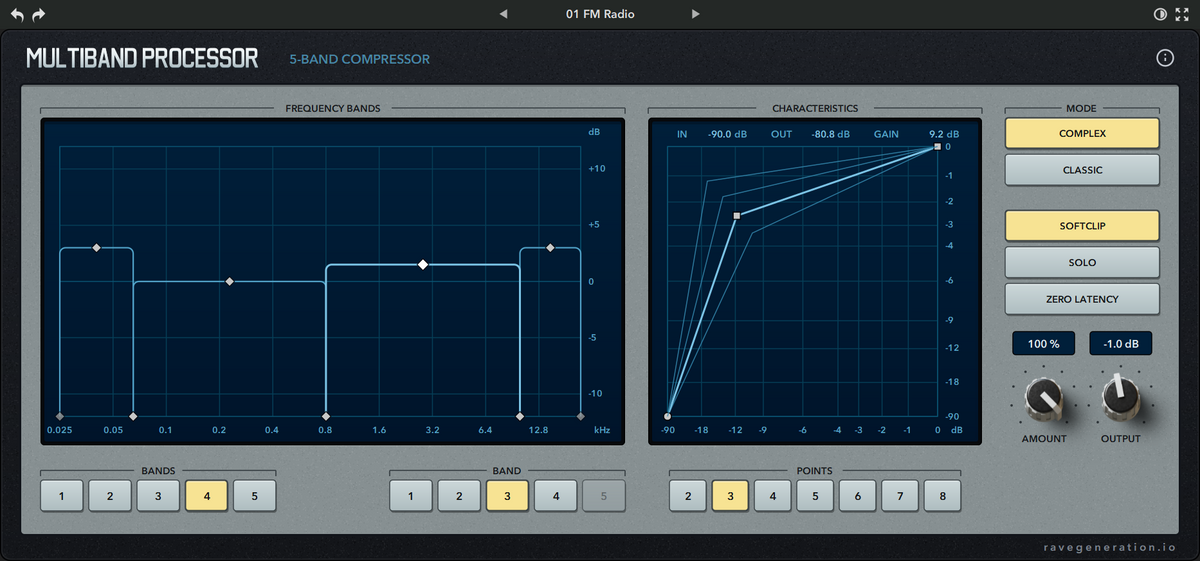This screenshot has width=1200, height=561.
Task: Click the crossover handle near 0.05 kHz
Action: 134,415
